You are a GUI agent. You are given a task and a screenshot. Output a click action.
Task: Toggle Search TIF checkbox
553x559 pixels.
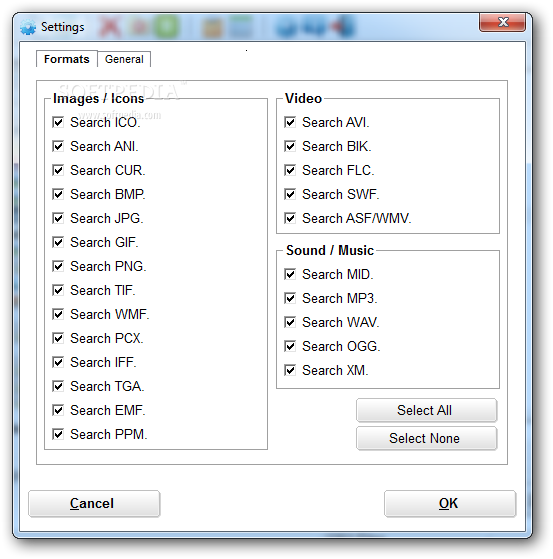click(x=58, y=291)
